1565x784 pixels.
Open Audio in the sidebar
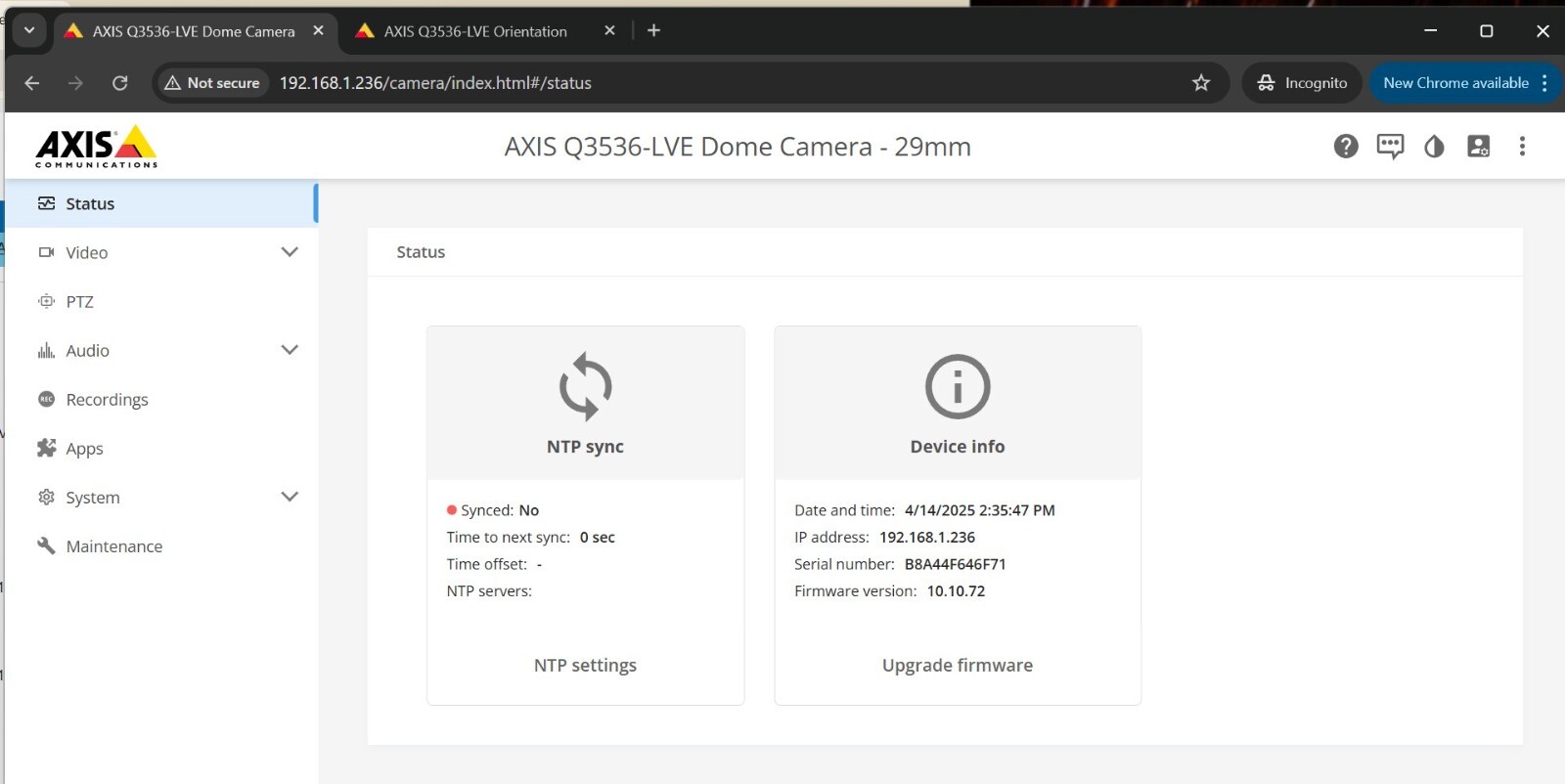tap(161, 350)
